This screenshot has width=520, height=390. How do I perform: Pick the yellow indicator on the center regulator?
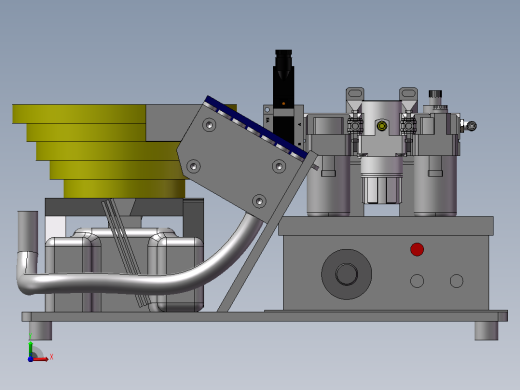(x=382, y=126)
